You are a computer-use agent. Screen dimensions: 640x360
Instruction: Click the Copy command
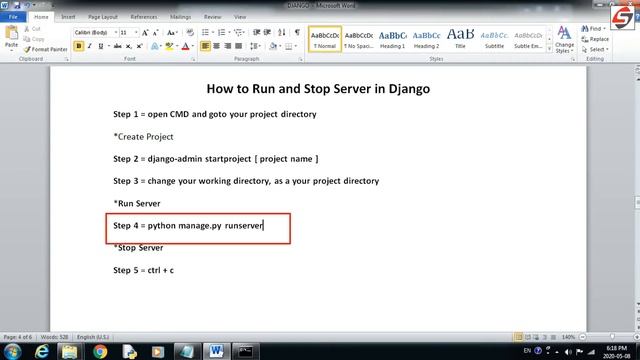33,39
